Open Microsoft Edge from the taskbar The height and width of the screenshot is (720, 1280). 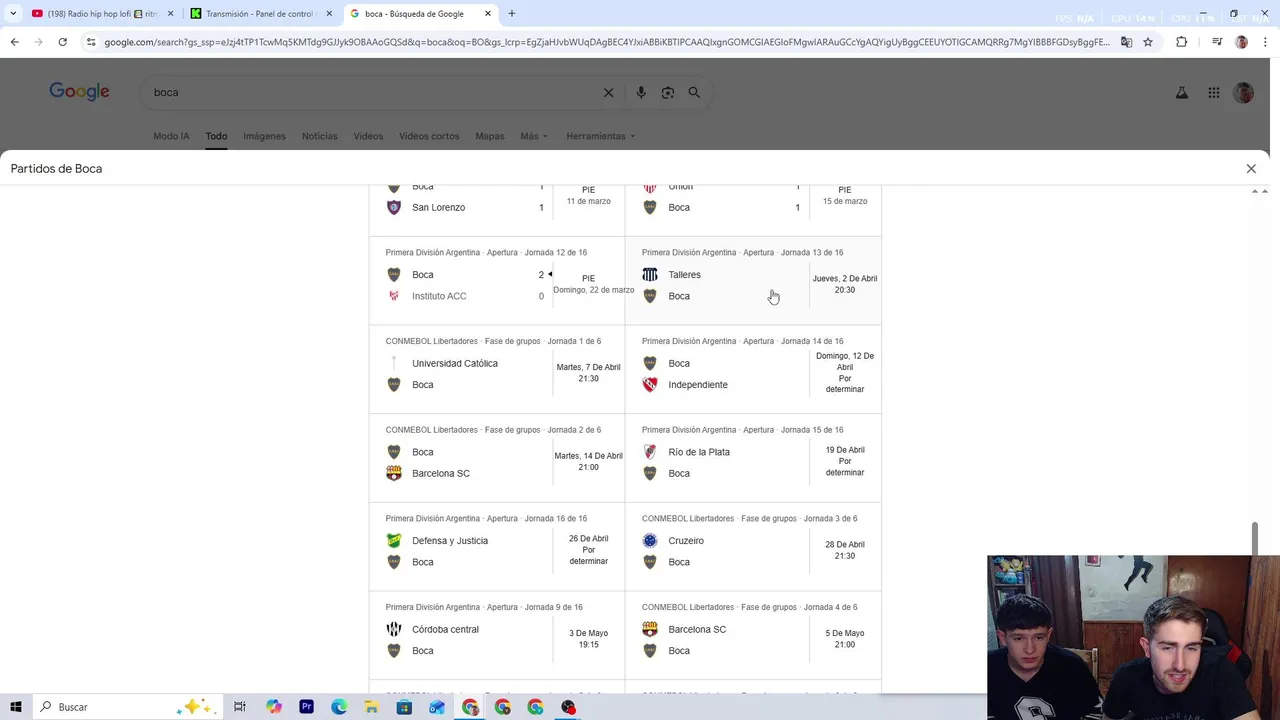(x=339, y=707)
